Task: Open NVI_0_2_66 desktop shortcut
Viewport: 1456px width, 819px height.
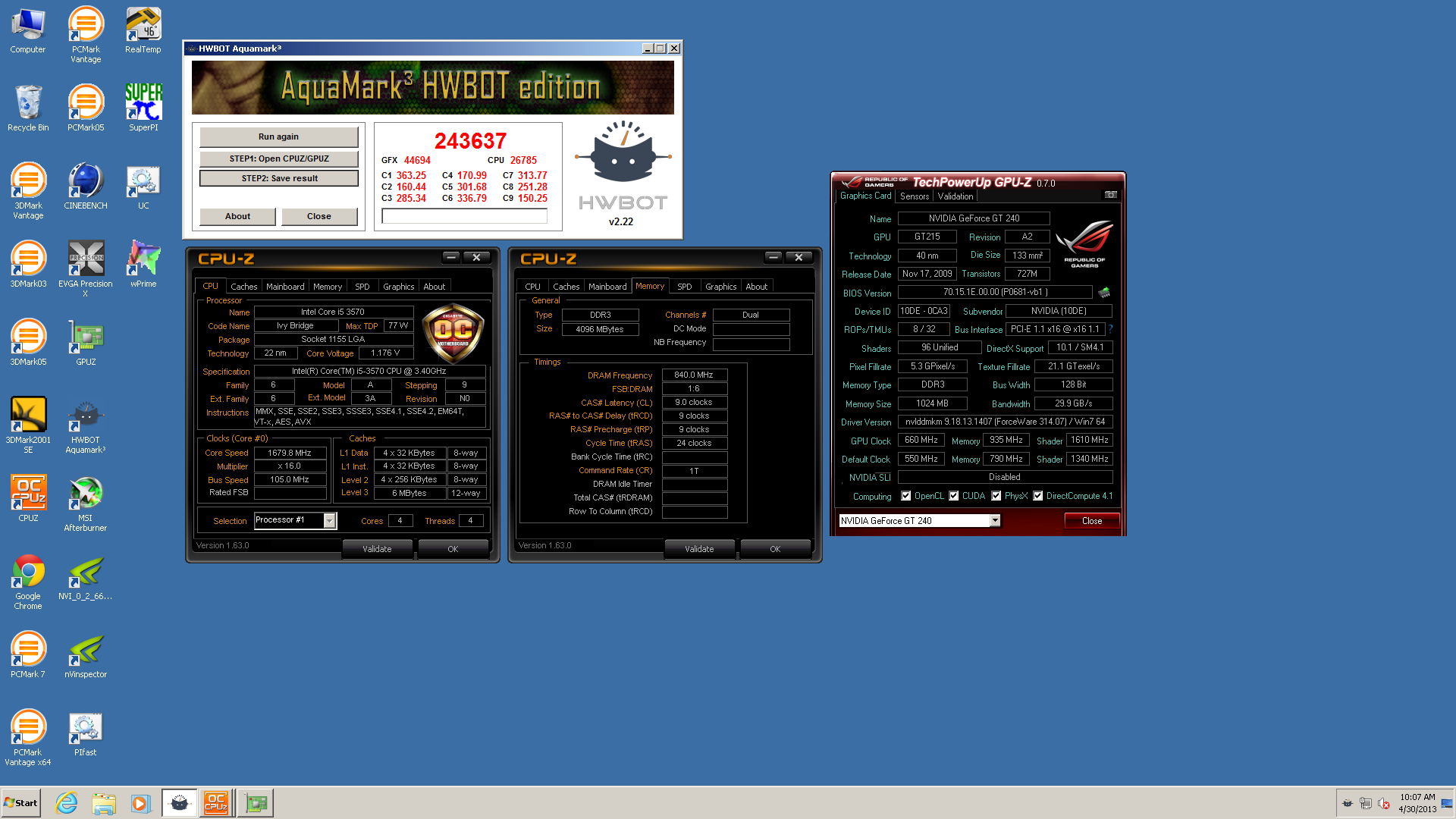Action: click(x=86, y=577)
